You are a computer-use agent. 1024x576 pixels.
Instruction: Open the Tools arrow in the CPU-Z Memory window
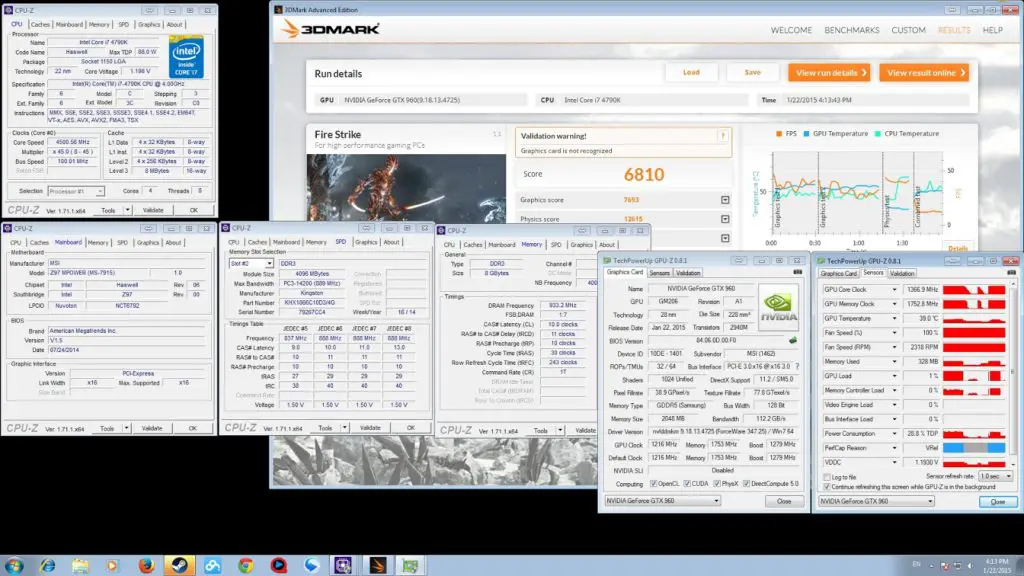(x=560, y=430)
